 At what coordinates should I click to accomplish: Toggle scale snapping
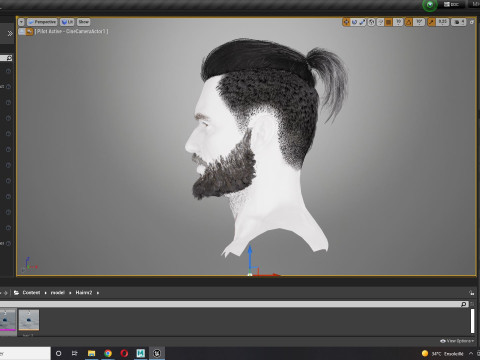click(431, 22)
